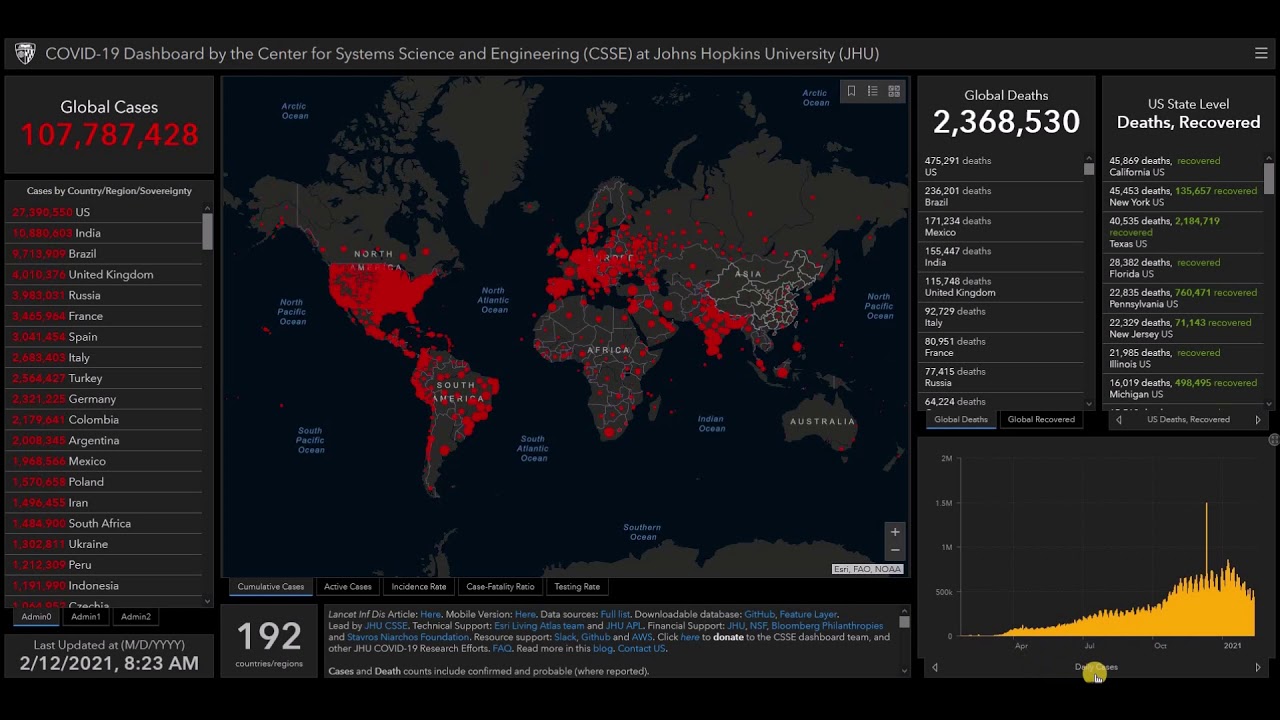Expand the chart panel icon
This screenshot has height=720, width=1280.
click(1273, 440)
